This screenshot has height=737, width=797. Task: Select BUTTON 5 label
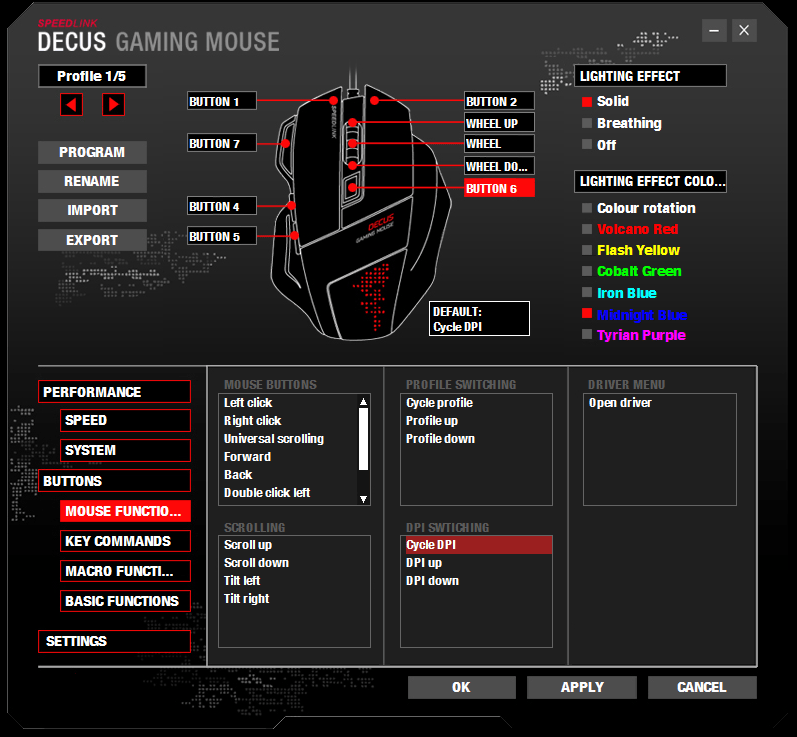[x=222, y=237]
